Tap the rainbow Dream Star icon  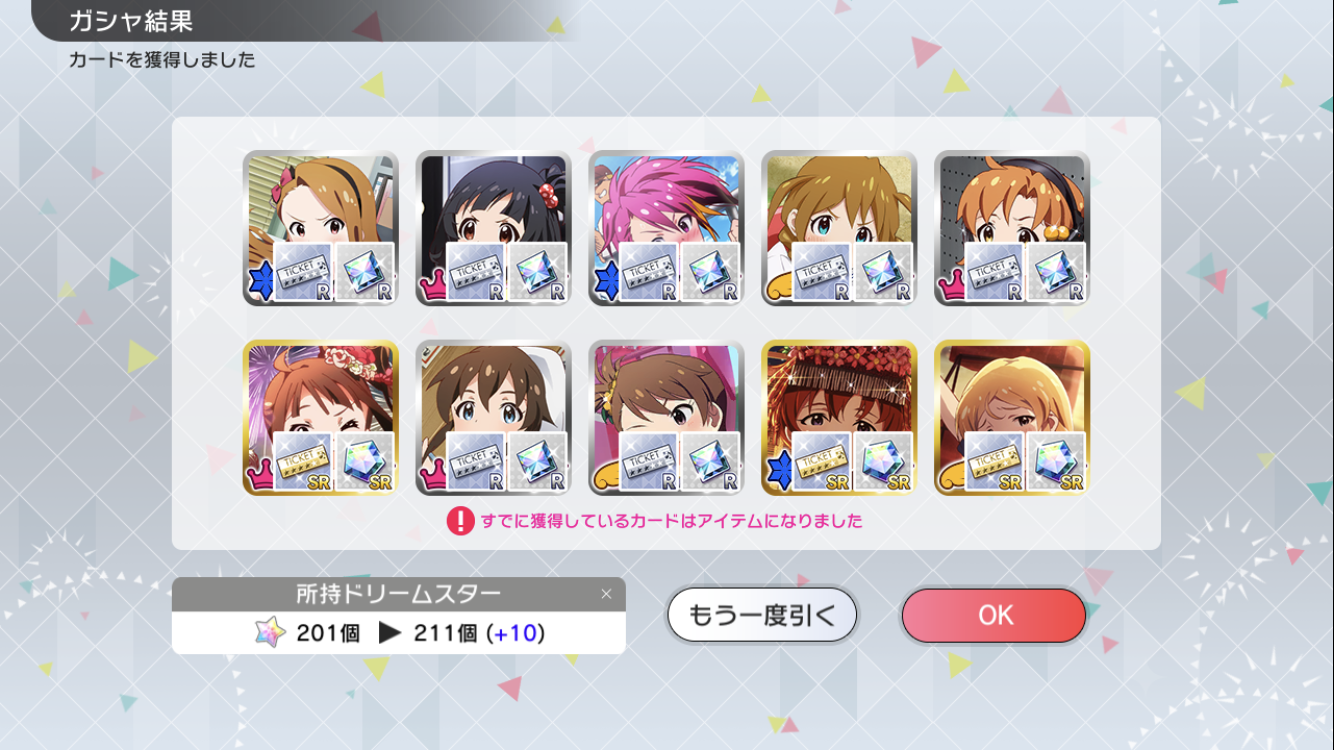269,633
